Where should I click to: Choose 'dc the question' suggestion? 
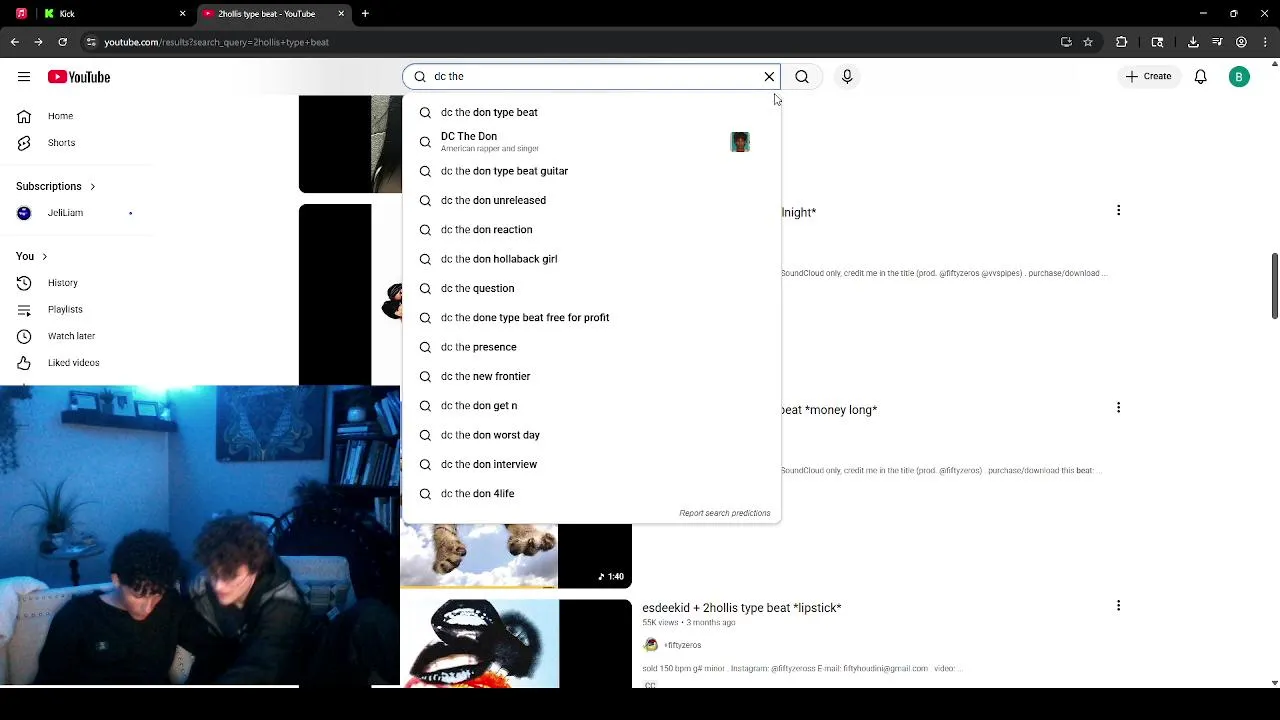(591, 288)
